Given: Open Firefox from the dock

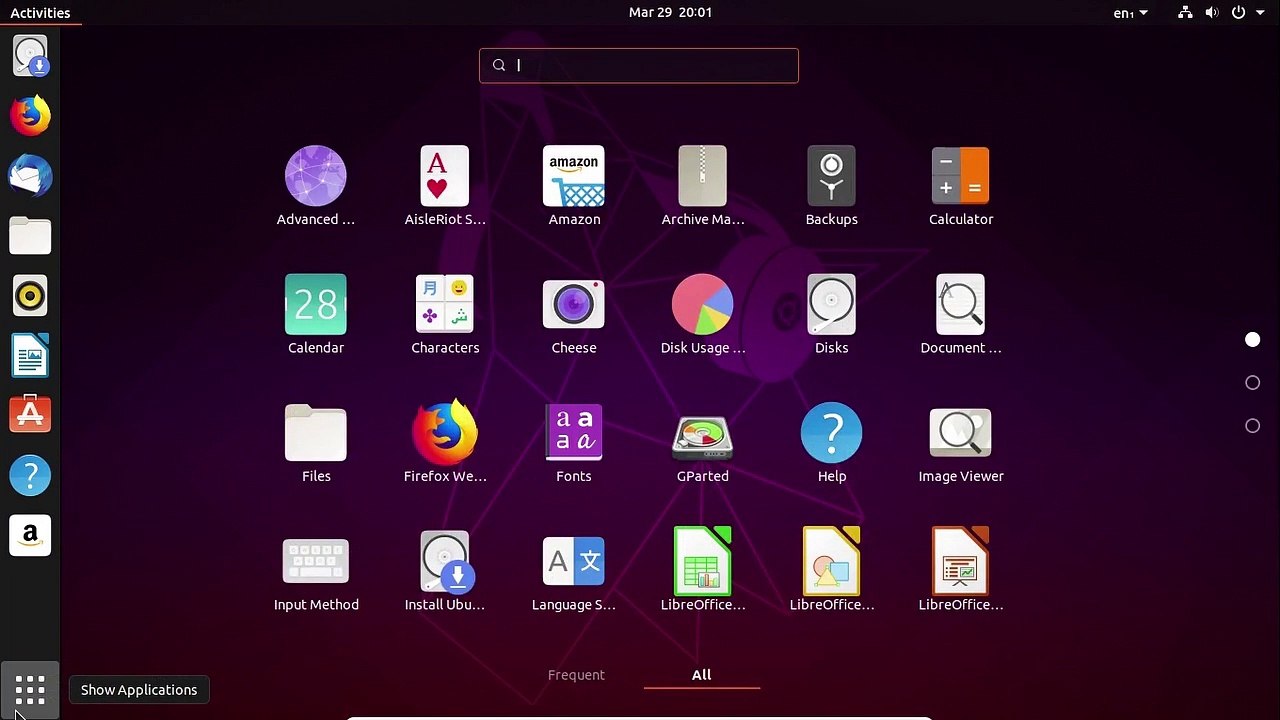Looking at the screenshot, I should tap(30, 116).
